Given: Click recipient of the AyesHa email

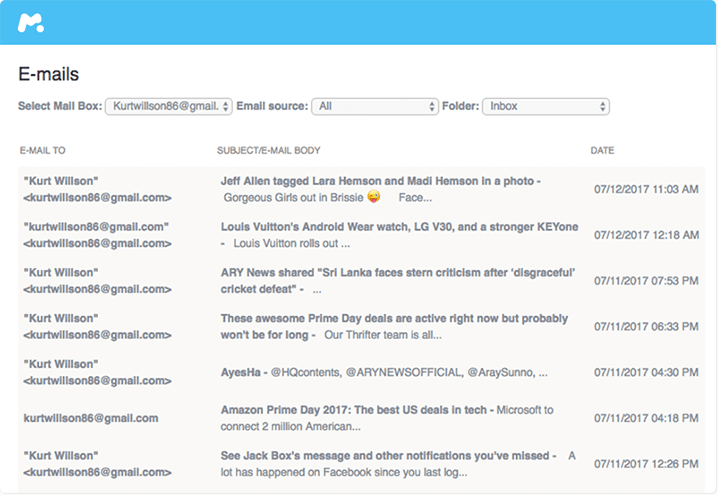Looking at the screenshot, I should pyautogui.click(x=97, y=372).
